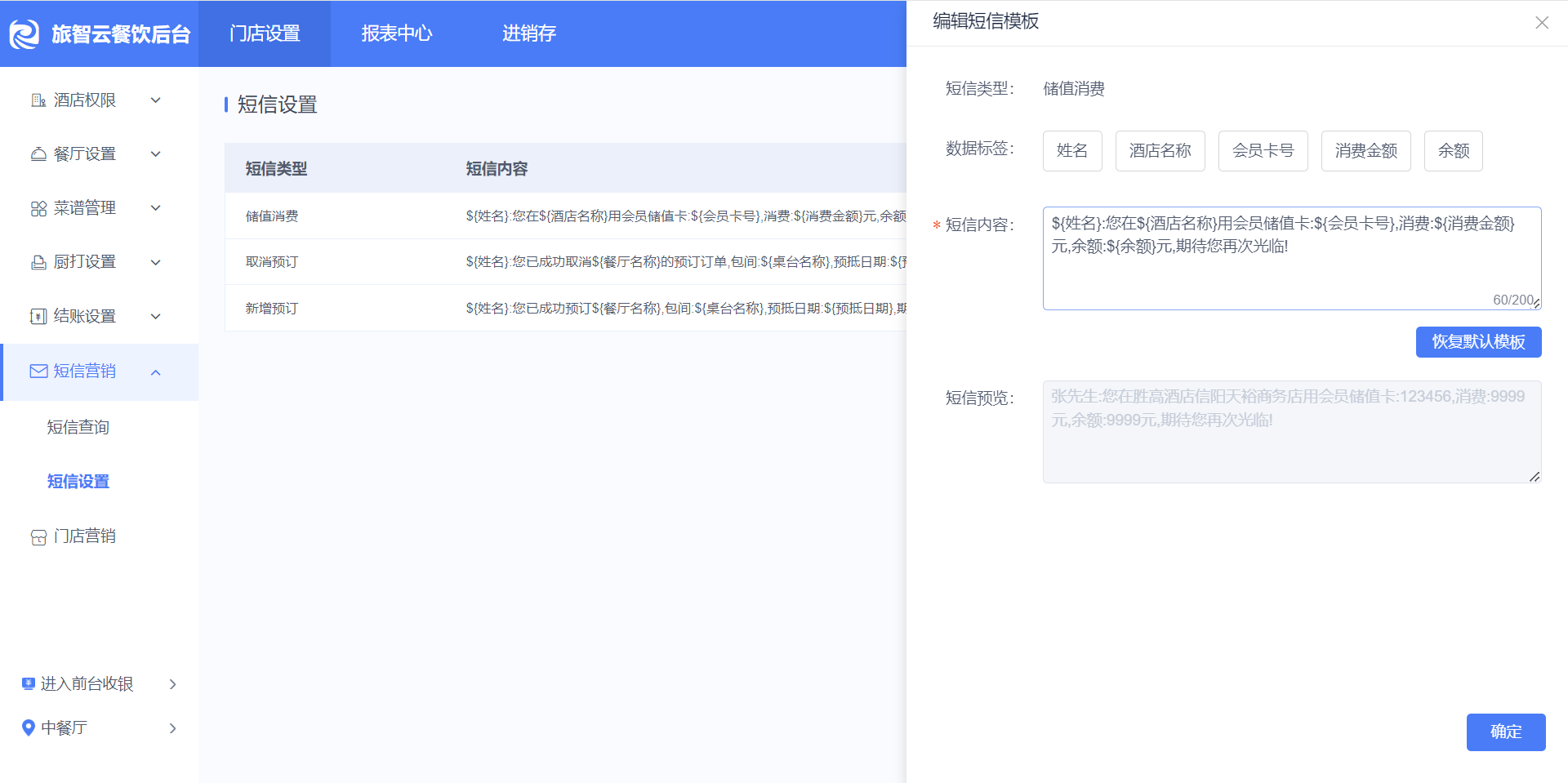Expand the 厨打设置 menu chevron

[156, 263]
